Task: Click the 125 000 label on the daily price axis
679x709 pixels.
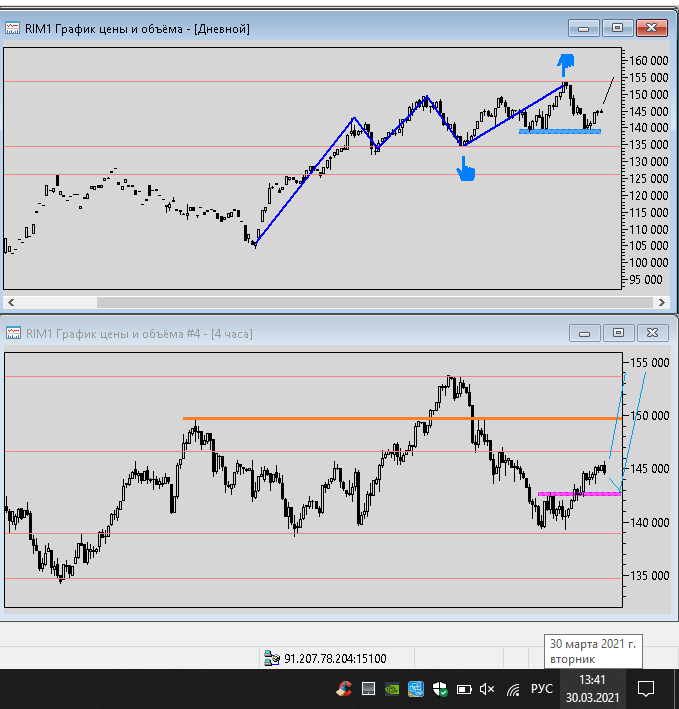Action: 648,179
